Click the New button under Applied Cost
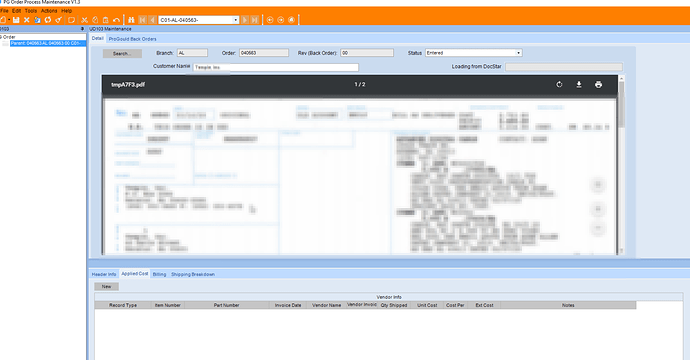Viewport: 690px width, 360px height. [106, 287]
